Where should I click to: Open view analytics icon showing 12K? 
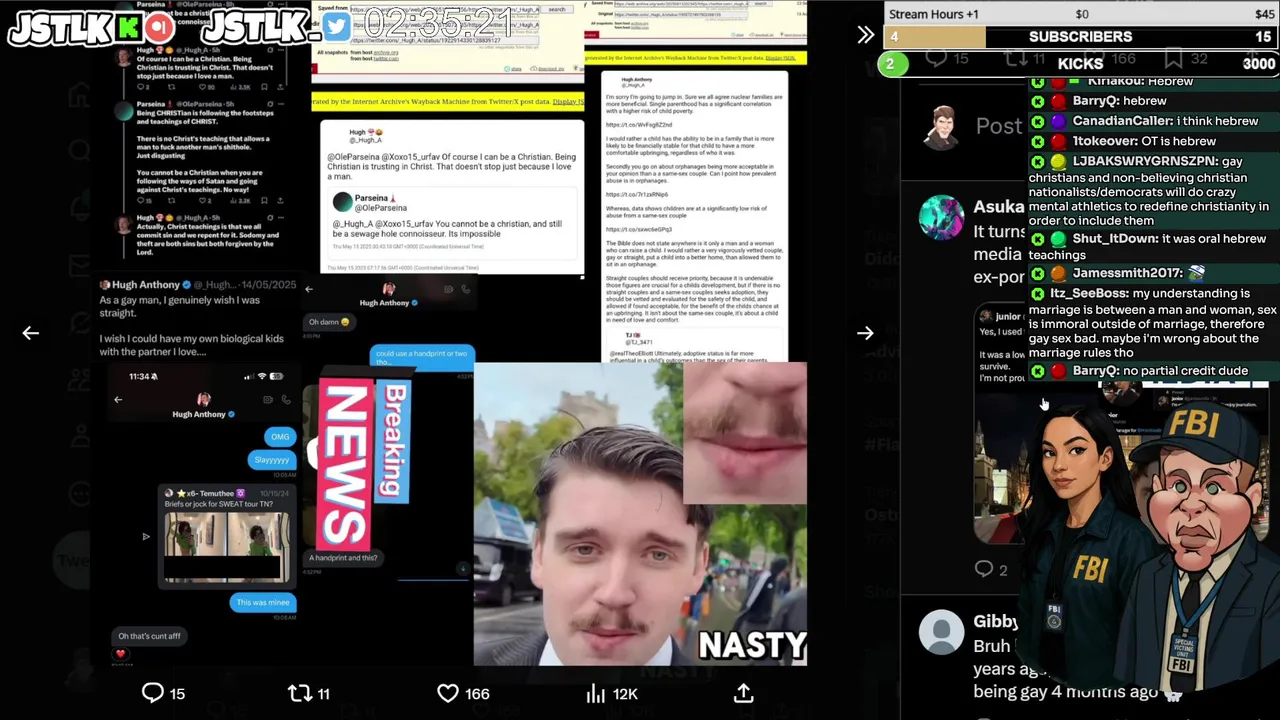point(596,693)
